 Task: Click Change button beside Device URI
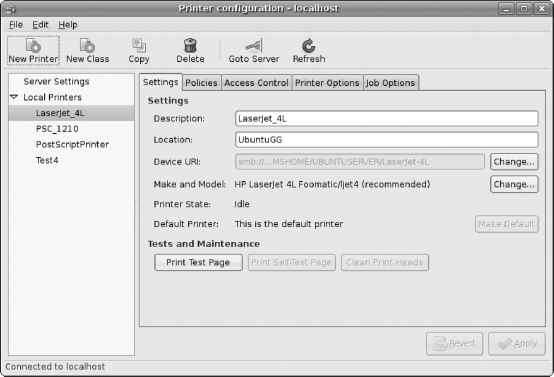[514, 162]
